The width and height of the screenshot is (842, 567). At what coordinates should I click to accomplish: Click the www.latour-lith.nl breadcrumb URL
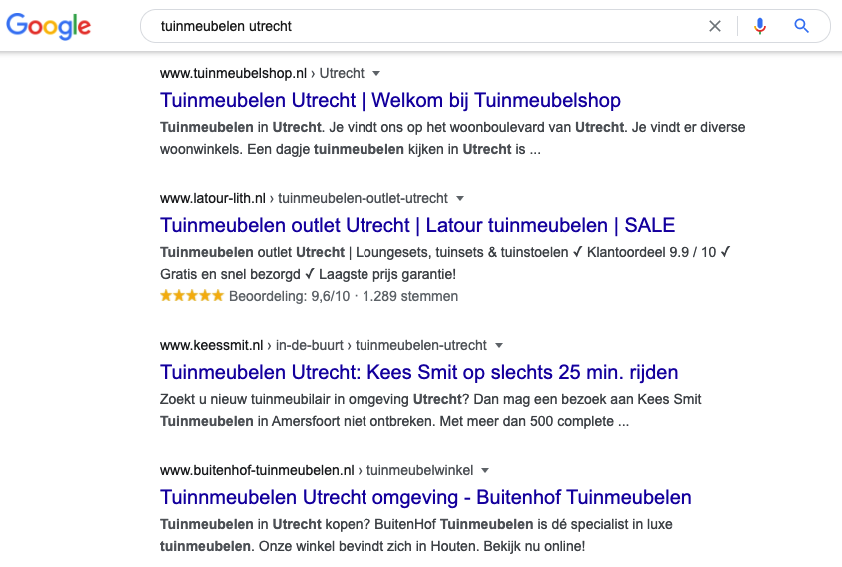tap(213, 198)
